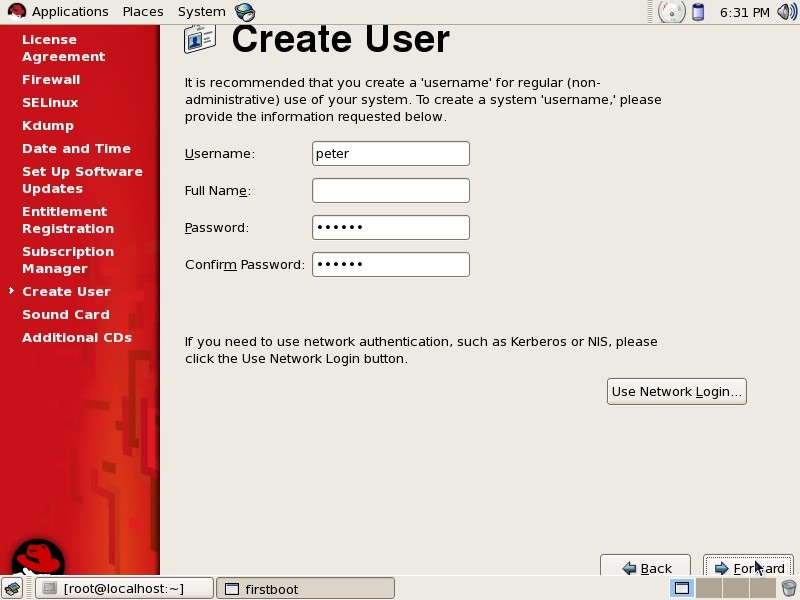Select Sound Card step in sidebar
The width and height of the screenshot is (800, 600).
click(66, 314)
